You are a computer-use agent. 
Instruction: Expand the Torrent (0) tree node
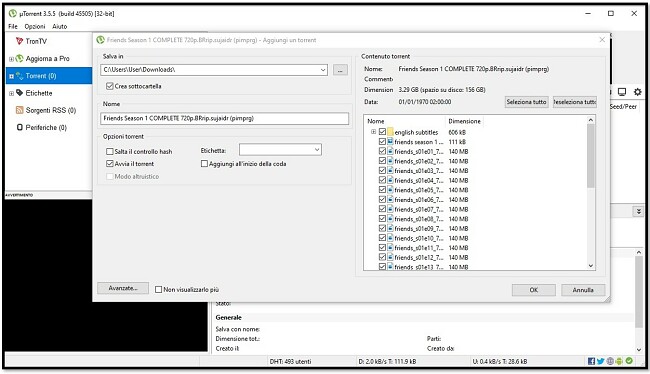pos(11,76)
